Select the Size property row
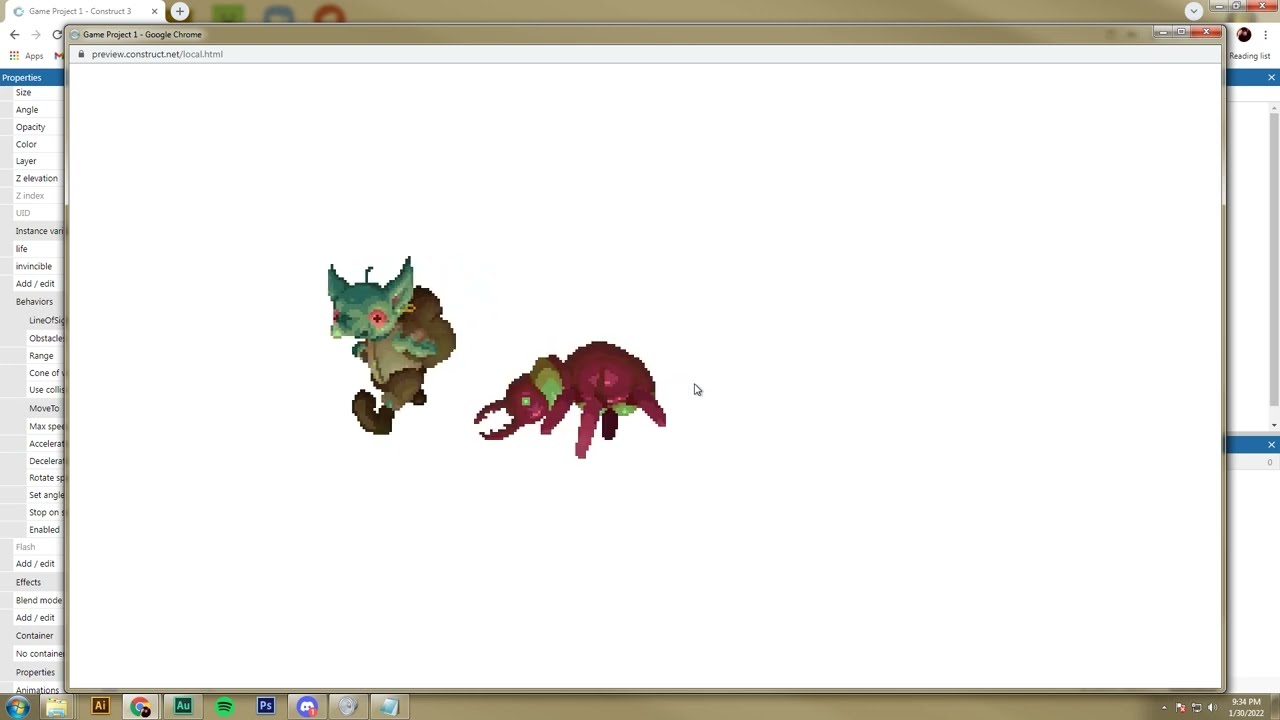 click(34, 92)
